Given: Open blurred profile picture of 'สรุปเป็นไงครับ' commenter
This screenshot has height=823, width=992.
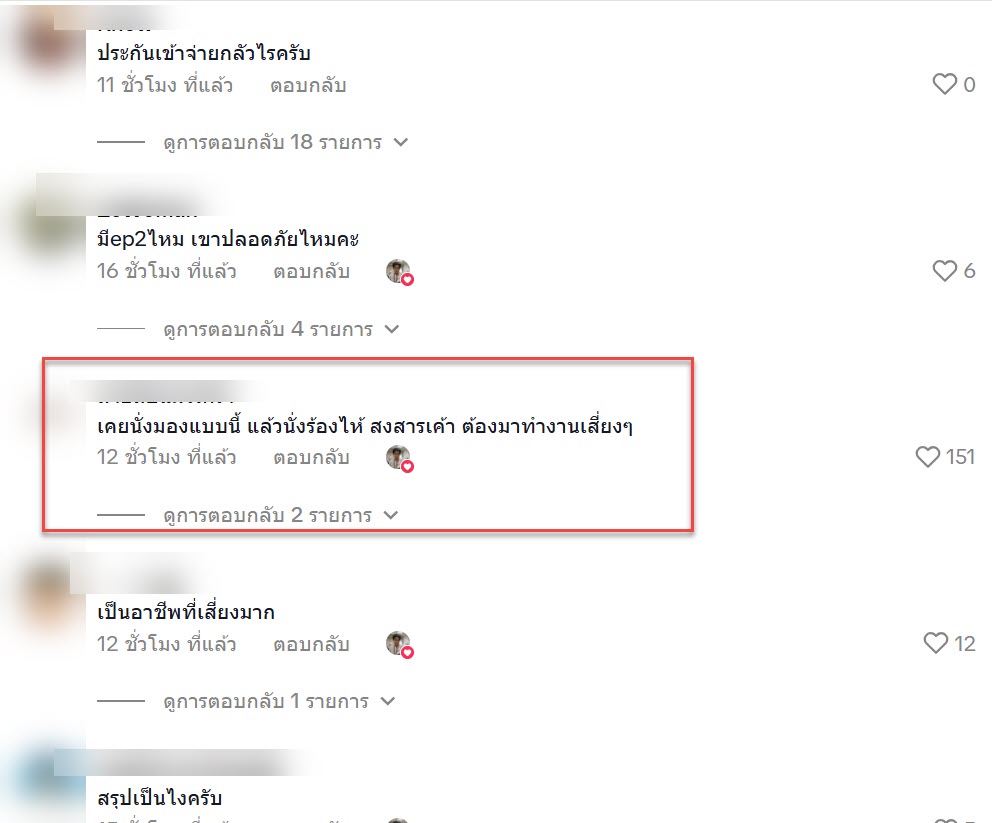Looking at the screenshot, I should coord(44,784).
